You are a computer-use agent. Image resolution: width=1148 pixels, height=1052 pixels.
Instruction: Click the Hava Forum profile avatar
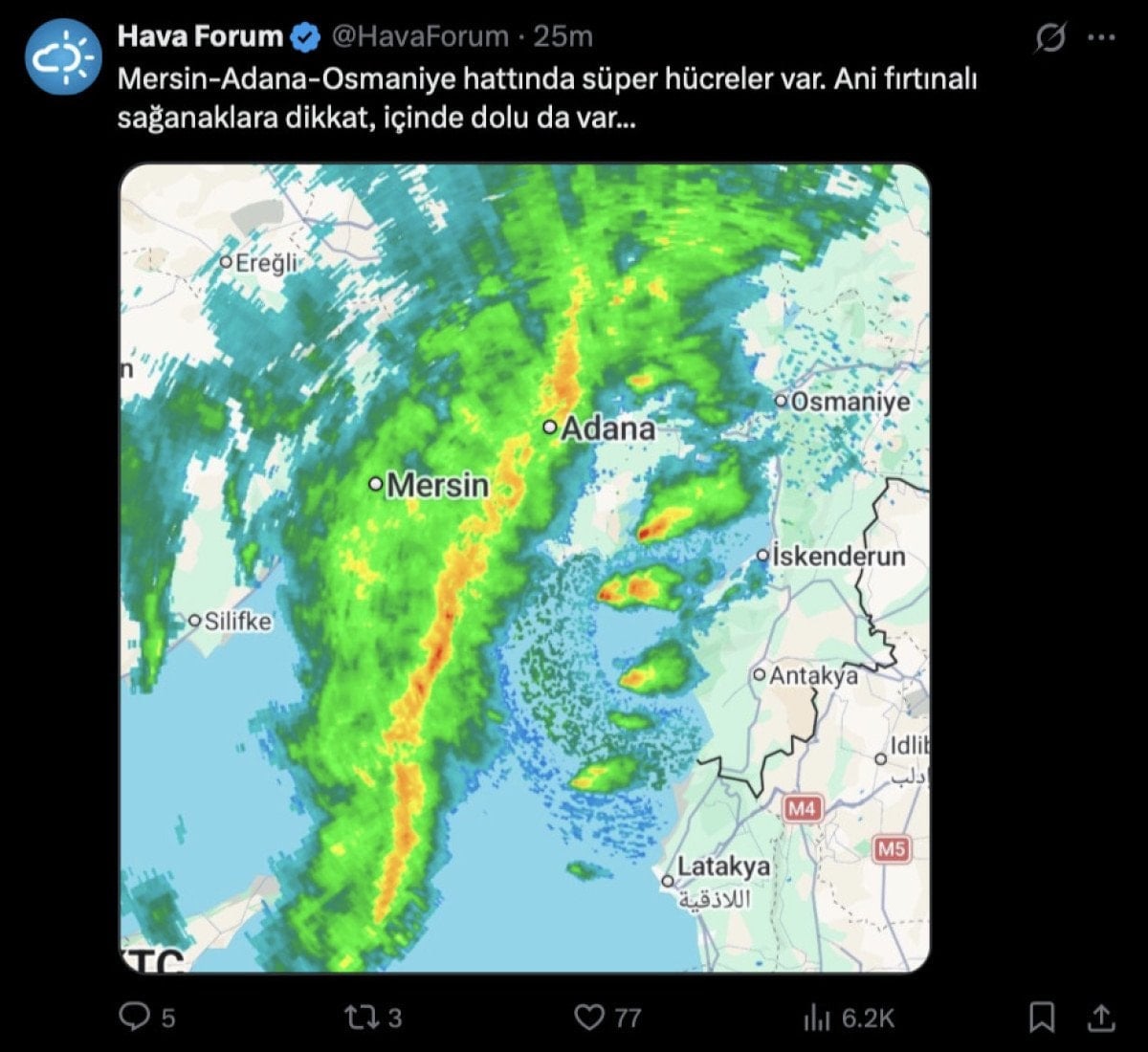pyautogui.click(x=63, y=57)
